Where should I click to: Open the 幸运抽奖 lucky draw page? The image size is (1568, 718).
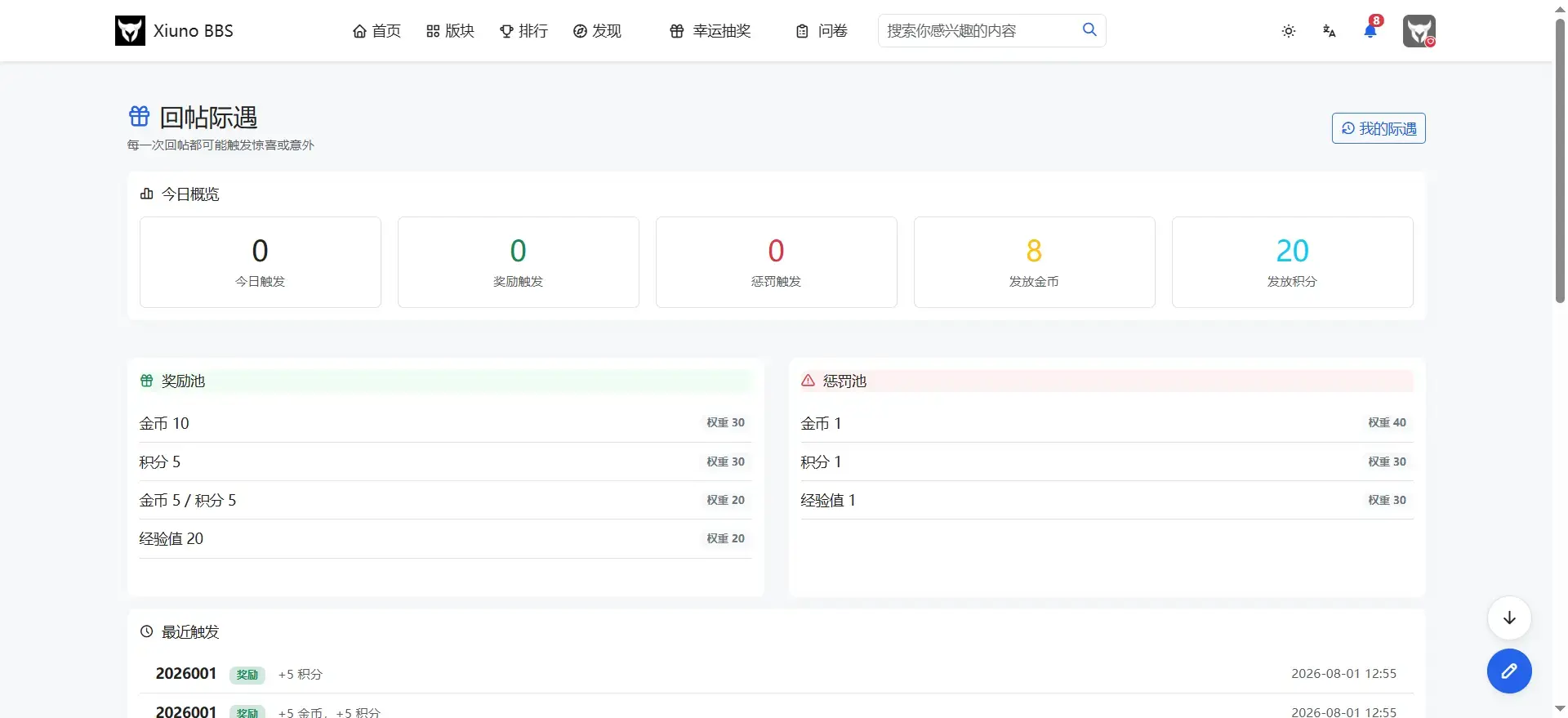pyautogui.click(x=710, y=31)
